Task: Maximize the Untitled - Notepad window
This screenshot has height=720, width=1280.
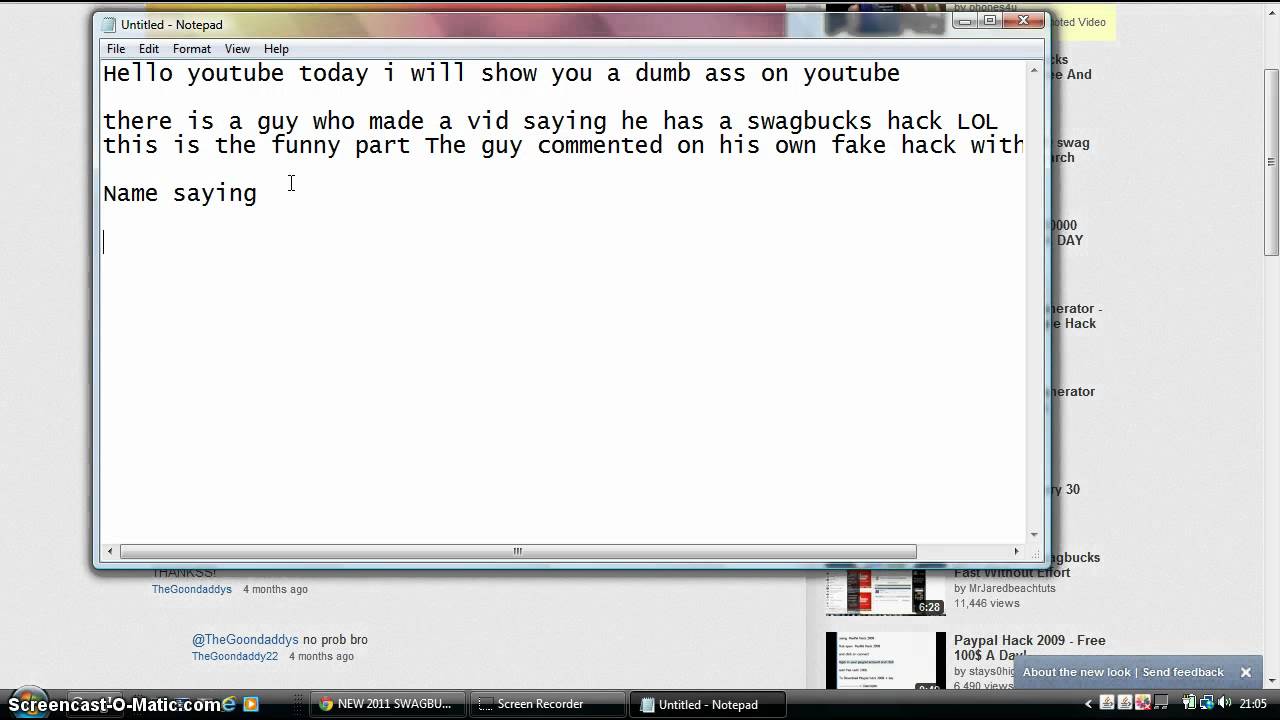Action: coord(991,21)
